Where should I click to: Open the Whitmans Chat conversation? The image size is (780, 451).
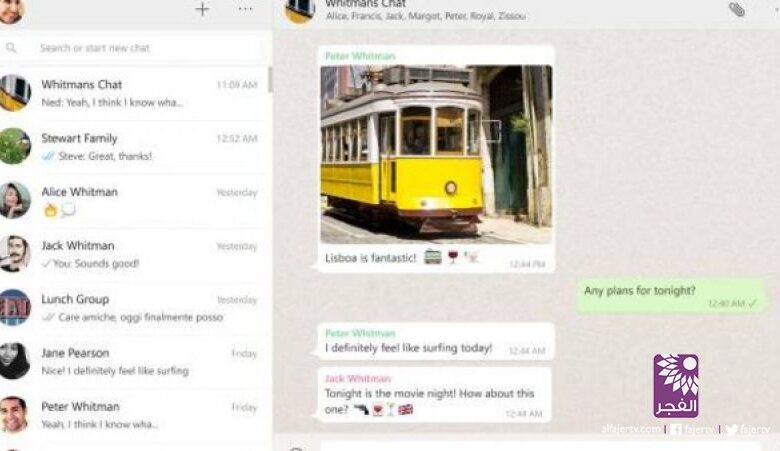pos(135,93)
